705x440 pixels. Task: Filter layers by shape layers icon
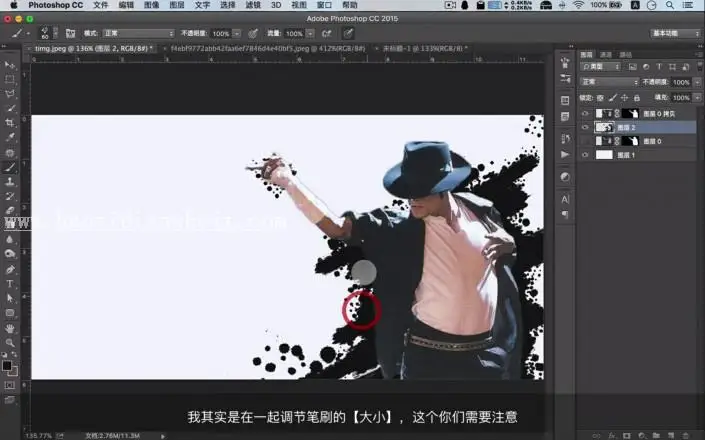[672, 67]
